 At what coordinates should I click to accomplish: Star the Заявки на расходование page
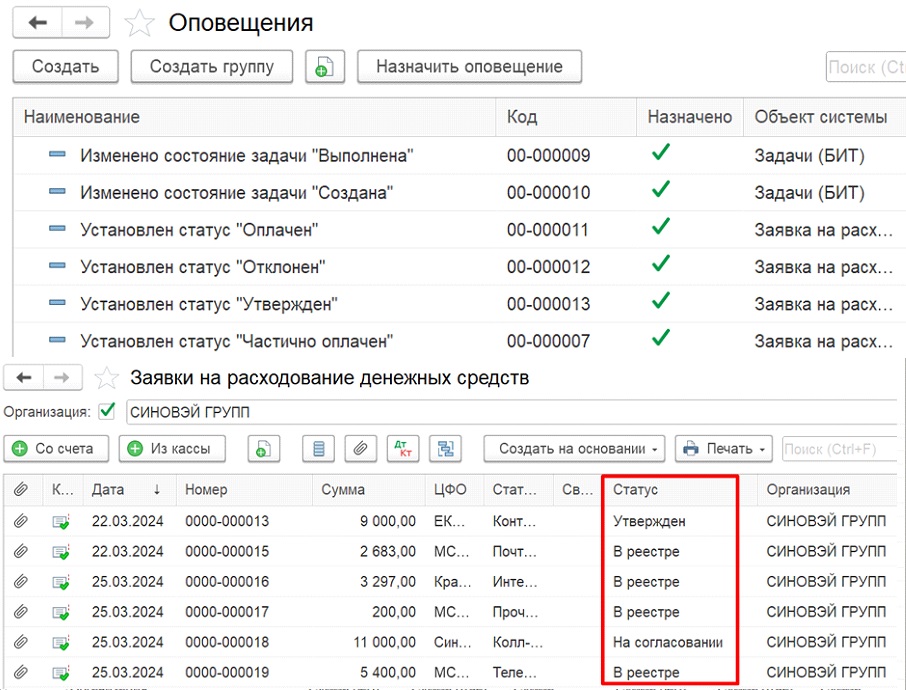point(106,378)
